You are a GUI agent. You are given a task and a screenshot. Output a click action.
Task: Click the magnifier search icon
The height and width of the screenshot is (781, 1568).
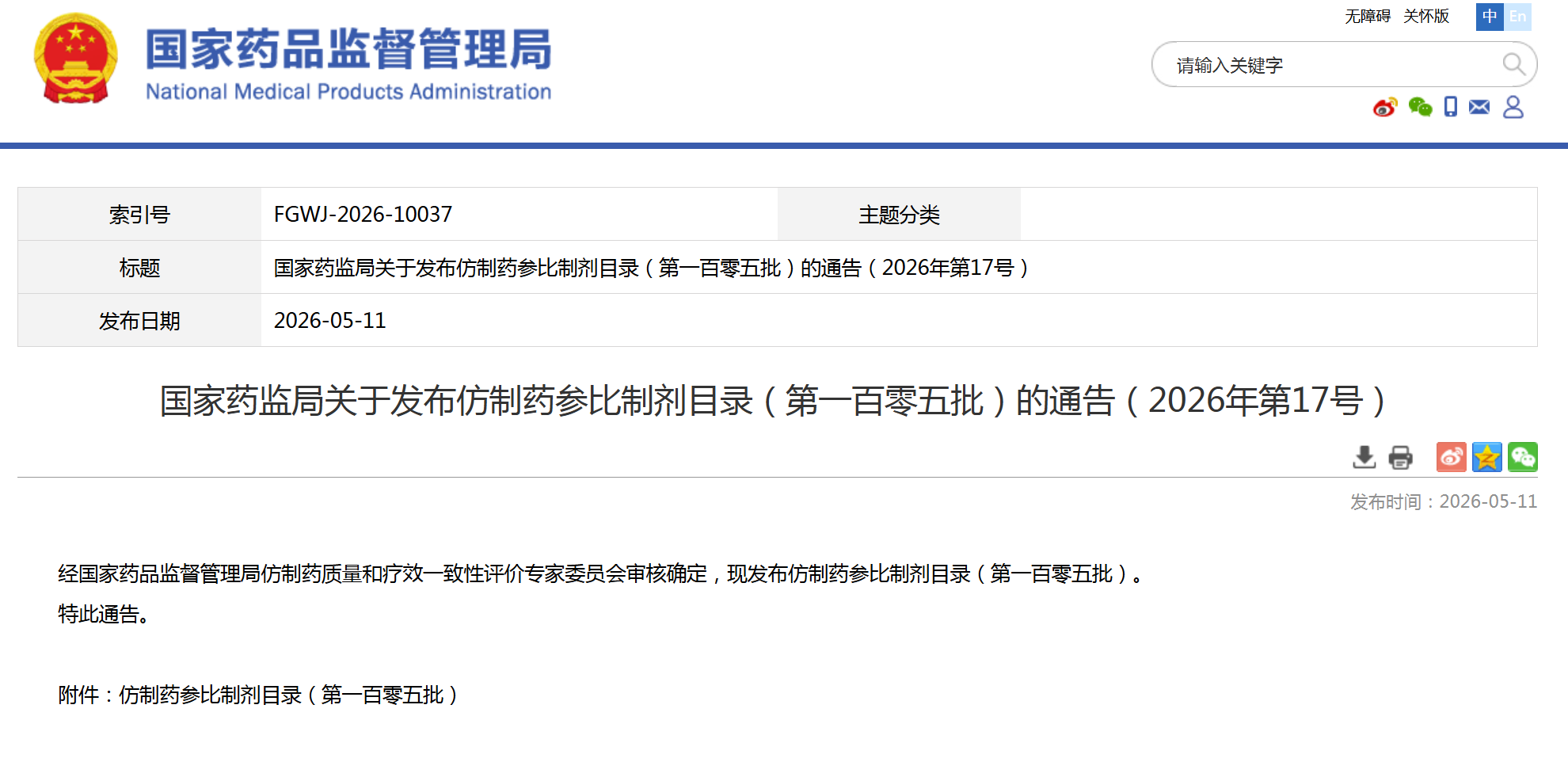[1513, 64]
